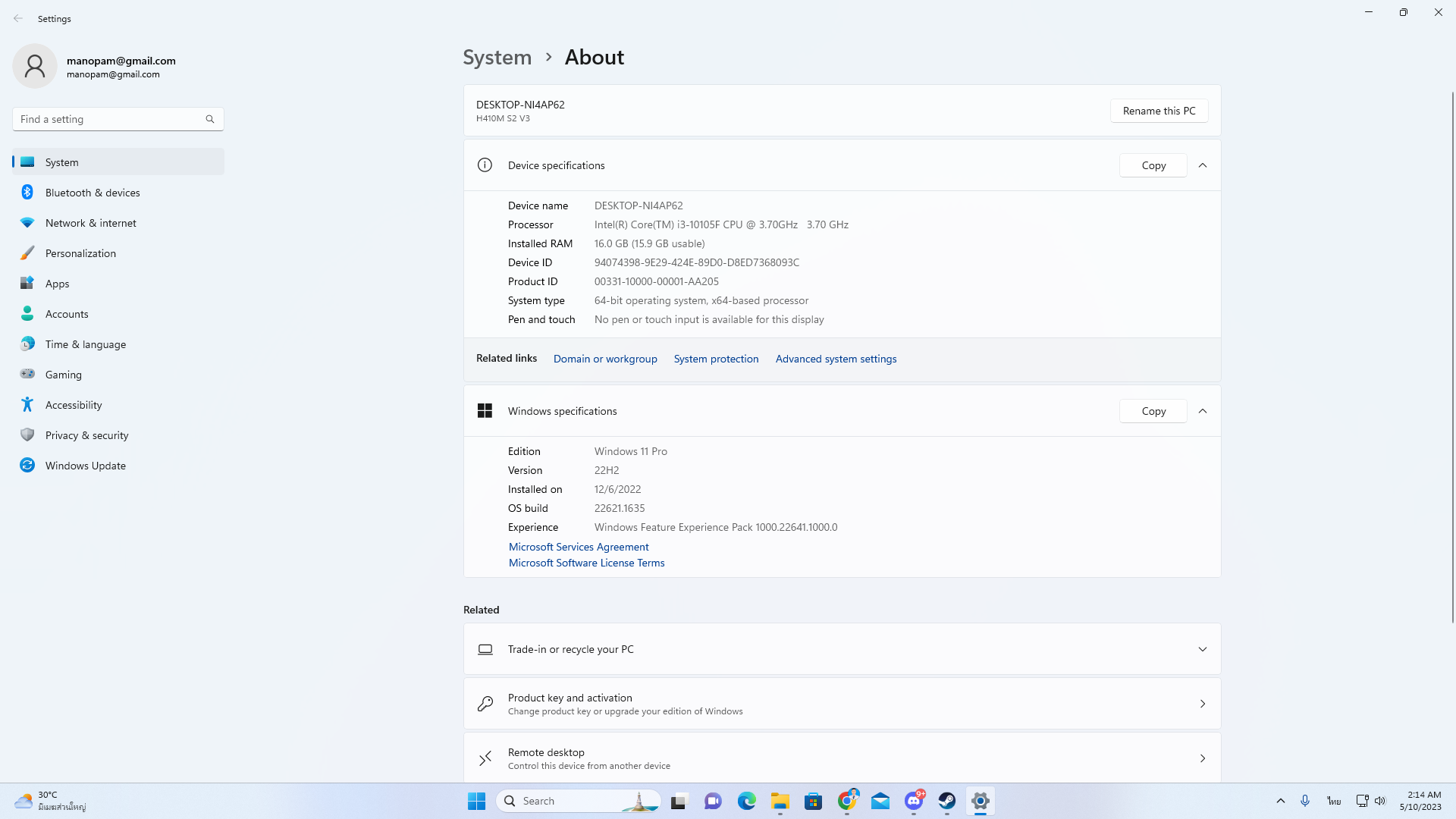Select the Accounts category
1456x819 pixels.
point(118,314)
